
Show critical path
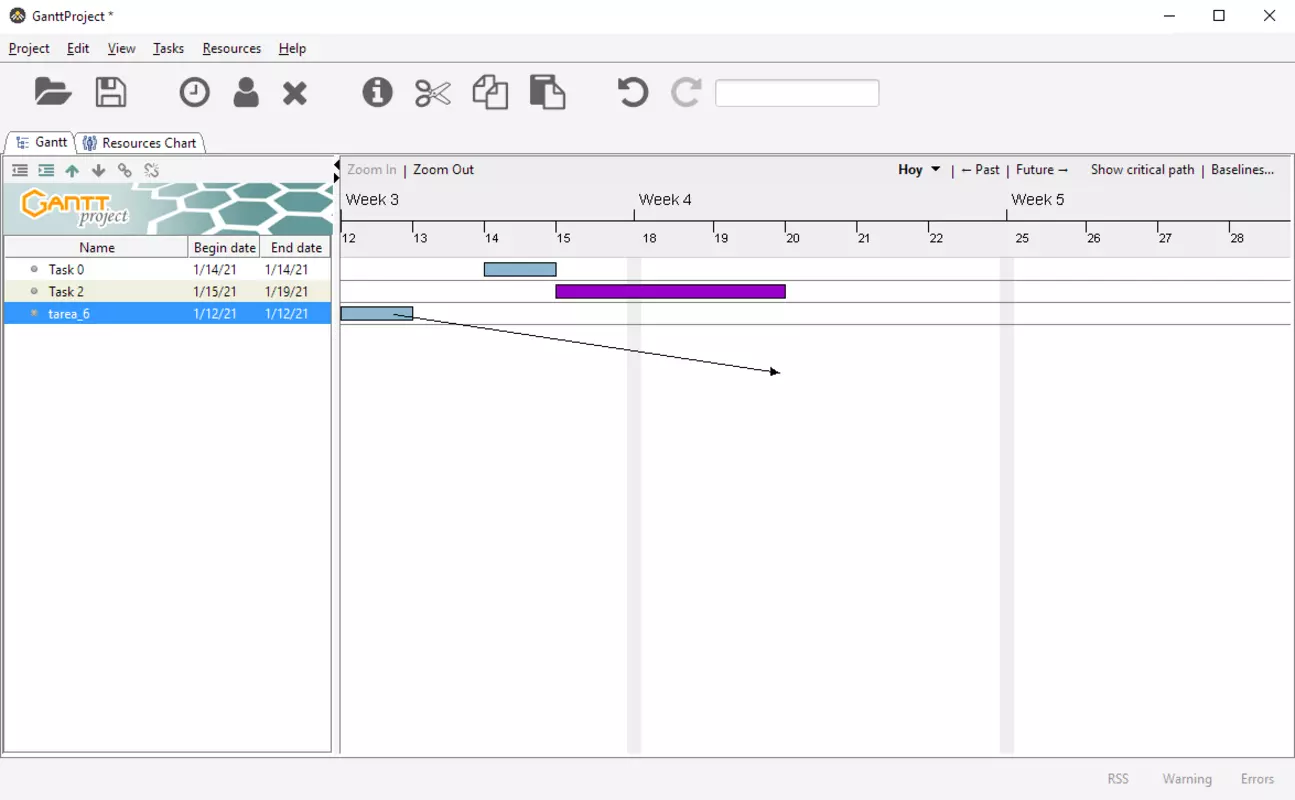tap(1142, 170)
